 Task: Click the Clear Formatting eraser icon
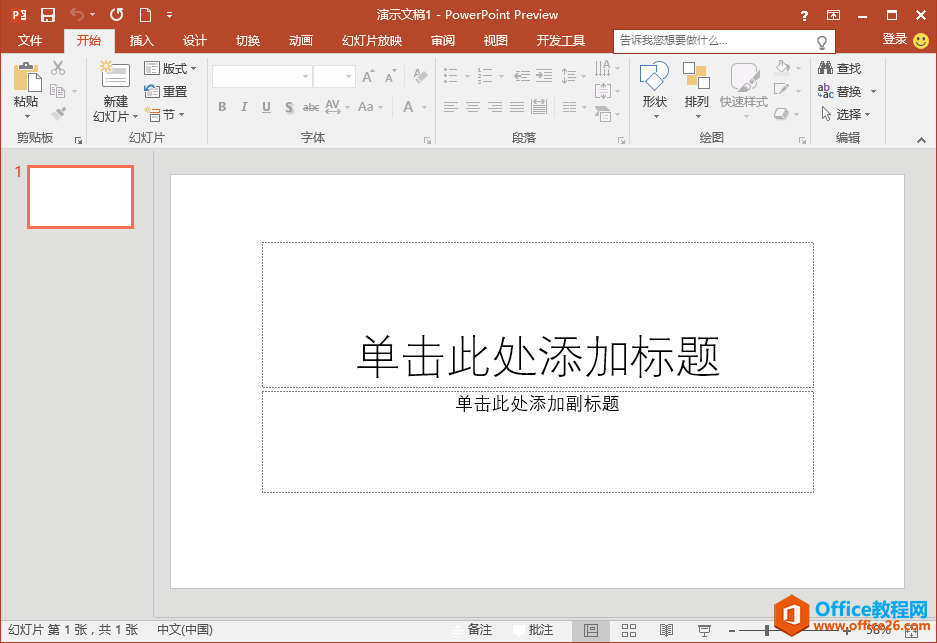pos(420,76)
